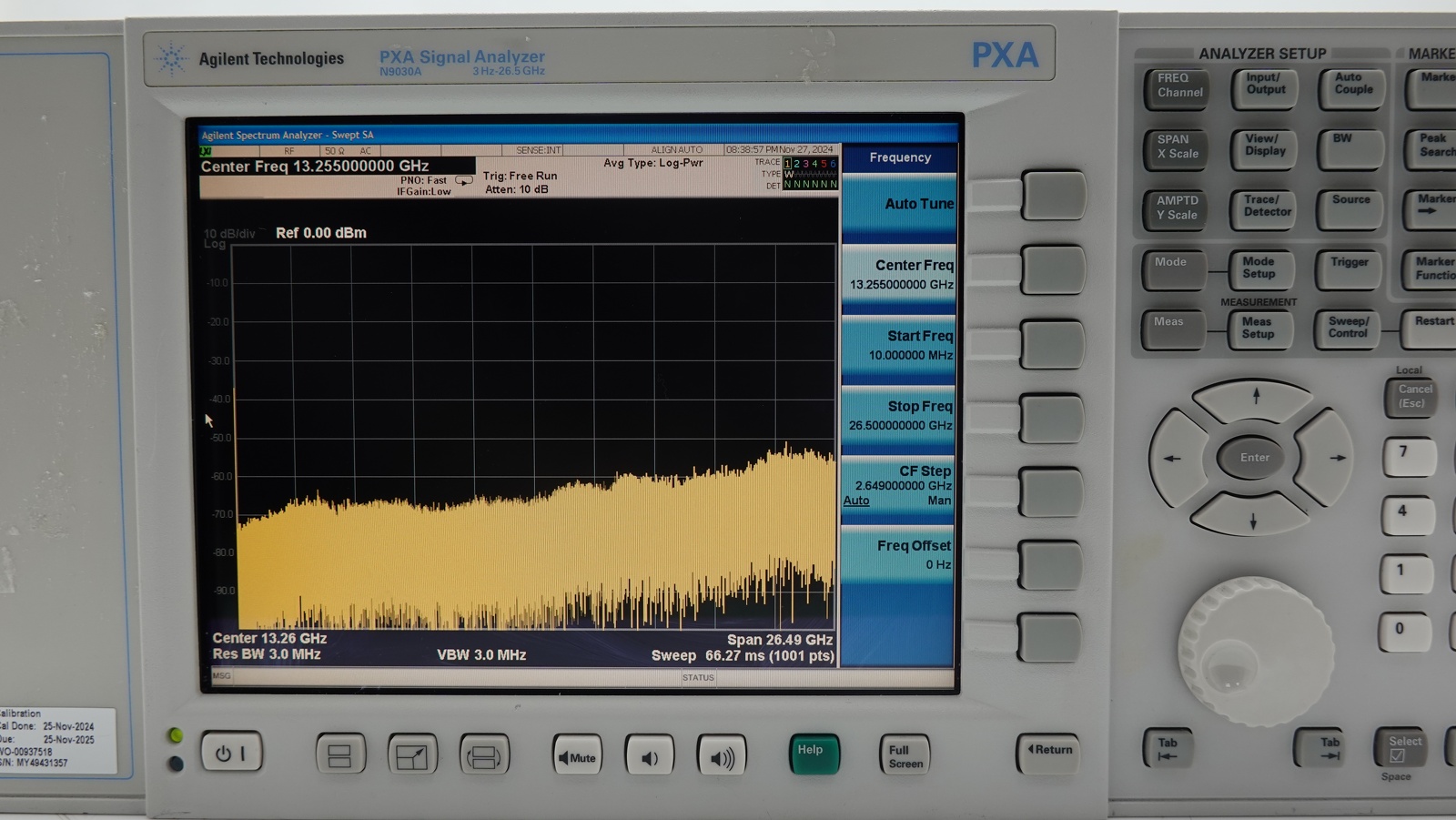Push the hardware softkey beside Stop Freq
Image resolution: width=1456 pixels, height=820 pixels.
[x=1051, y=418]
